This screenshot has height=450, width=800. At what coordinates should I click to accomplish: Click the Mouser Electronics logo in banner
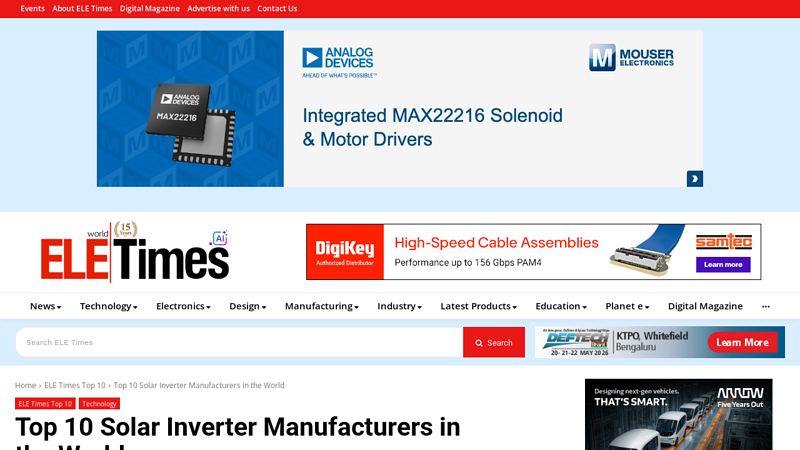click(631, 57)
